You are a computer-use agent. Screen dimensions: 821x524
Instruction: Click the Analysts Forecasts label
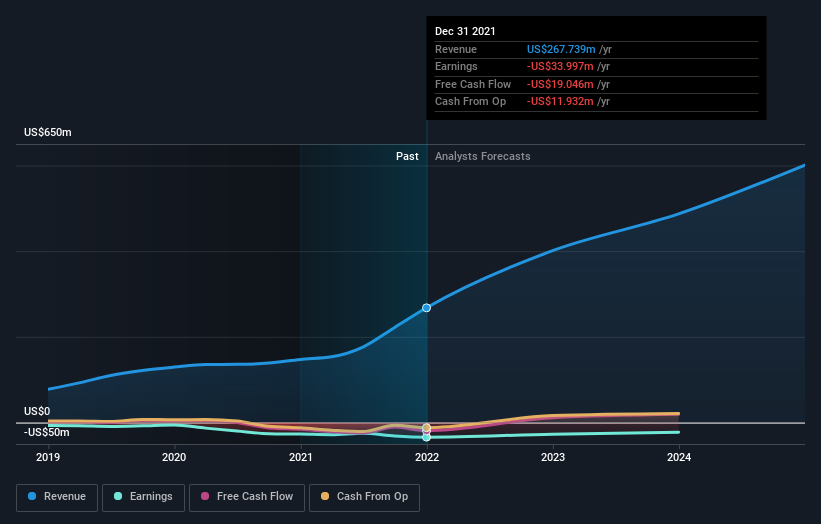point(483,157)
